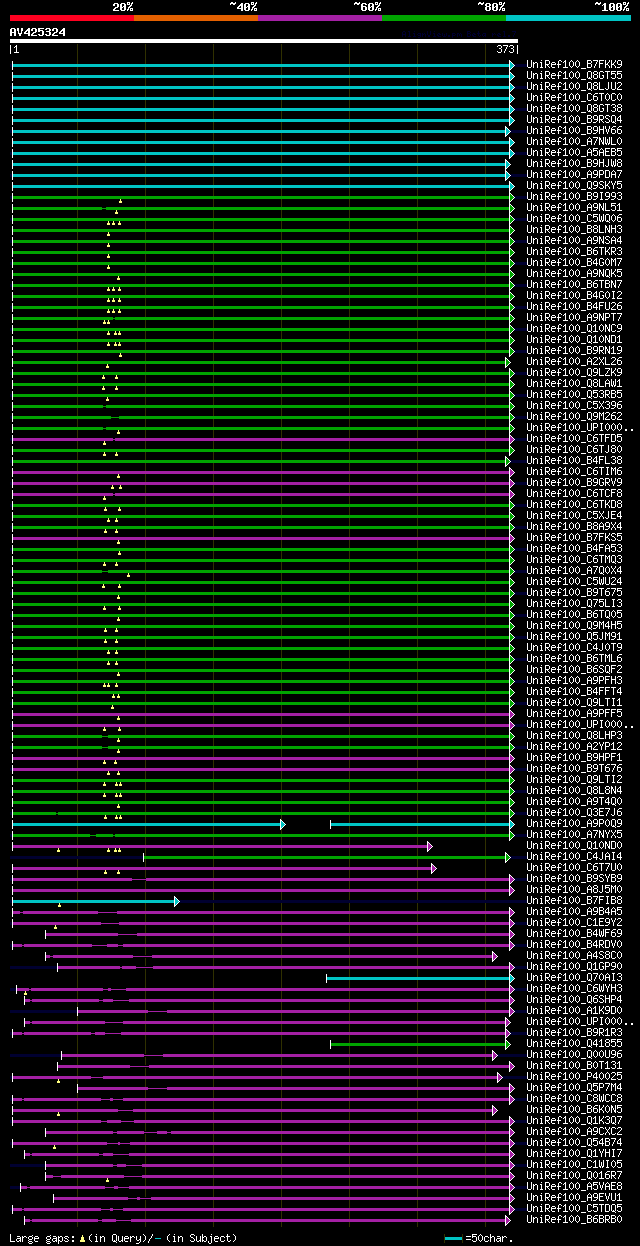Select the UniRef100_B6K0N5 label
Viewport: 640px width, 1246px height.
[574, 1110]
